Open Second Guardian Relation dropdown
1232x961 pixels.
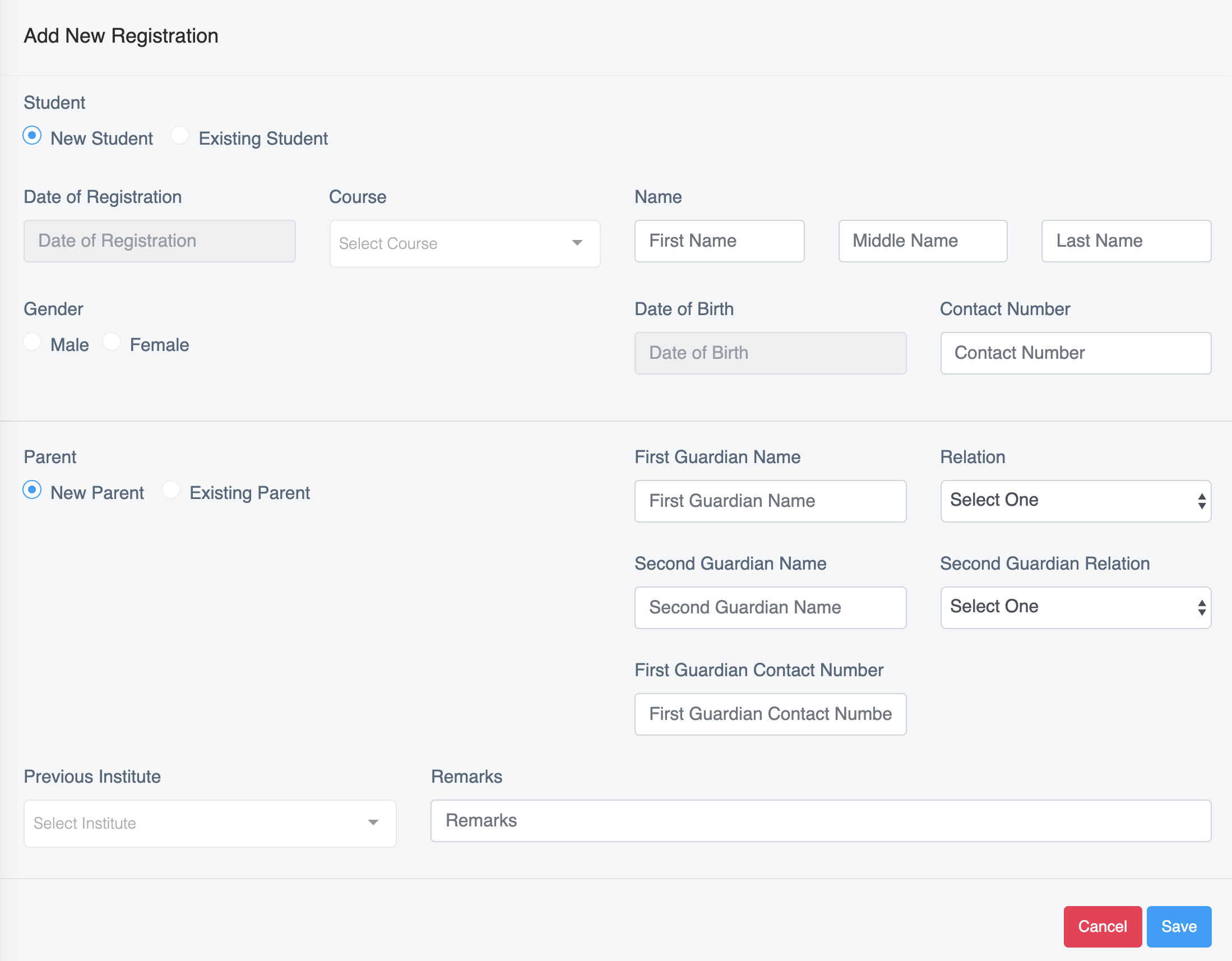point(1075,607)
